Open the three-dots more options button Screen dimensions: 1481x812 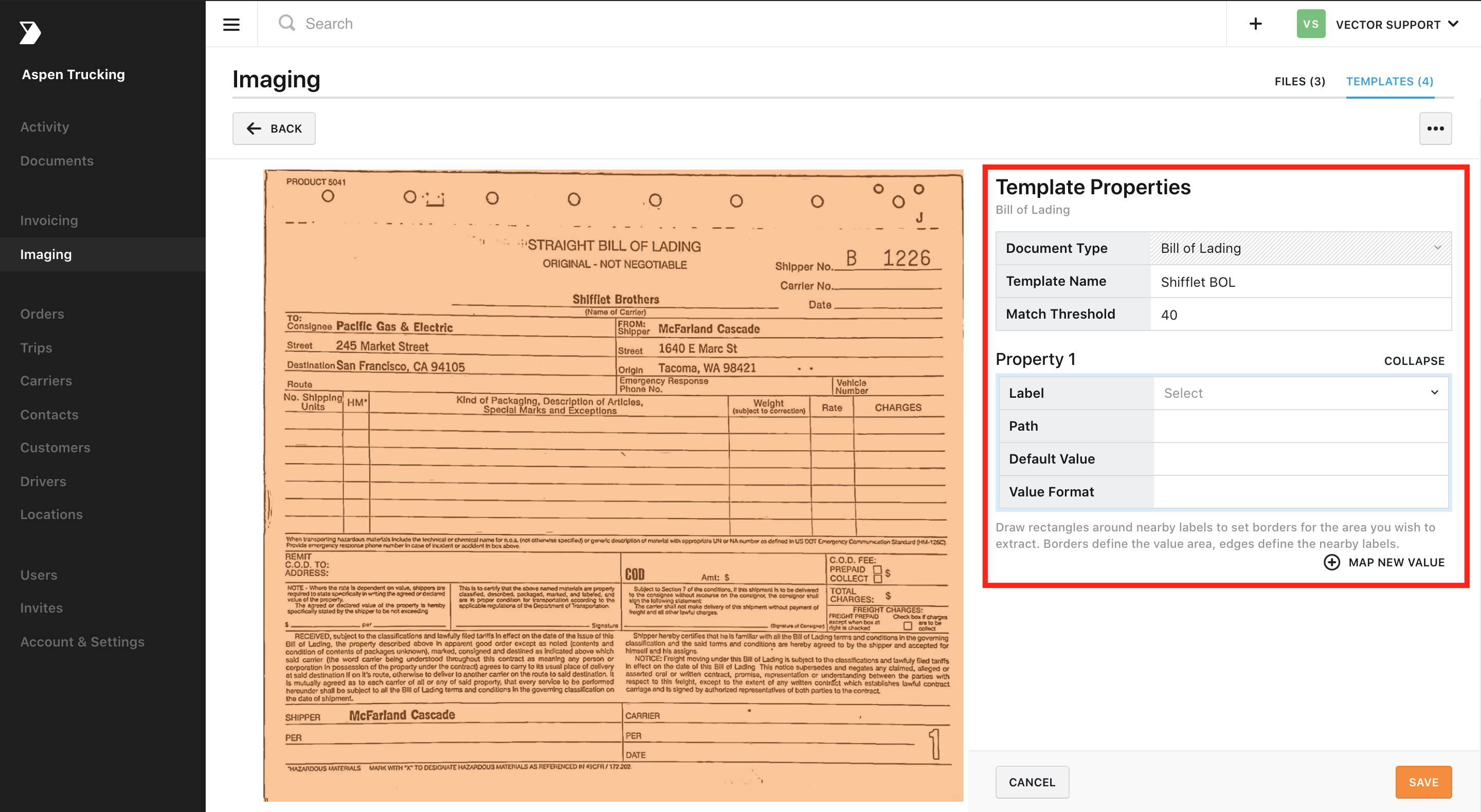tap(1435, 128)
